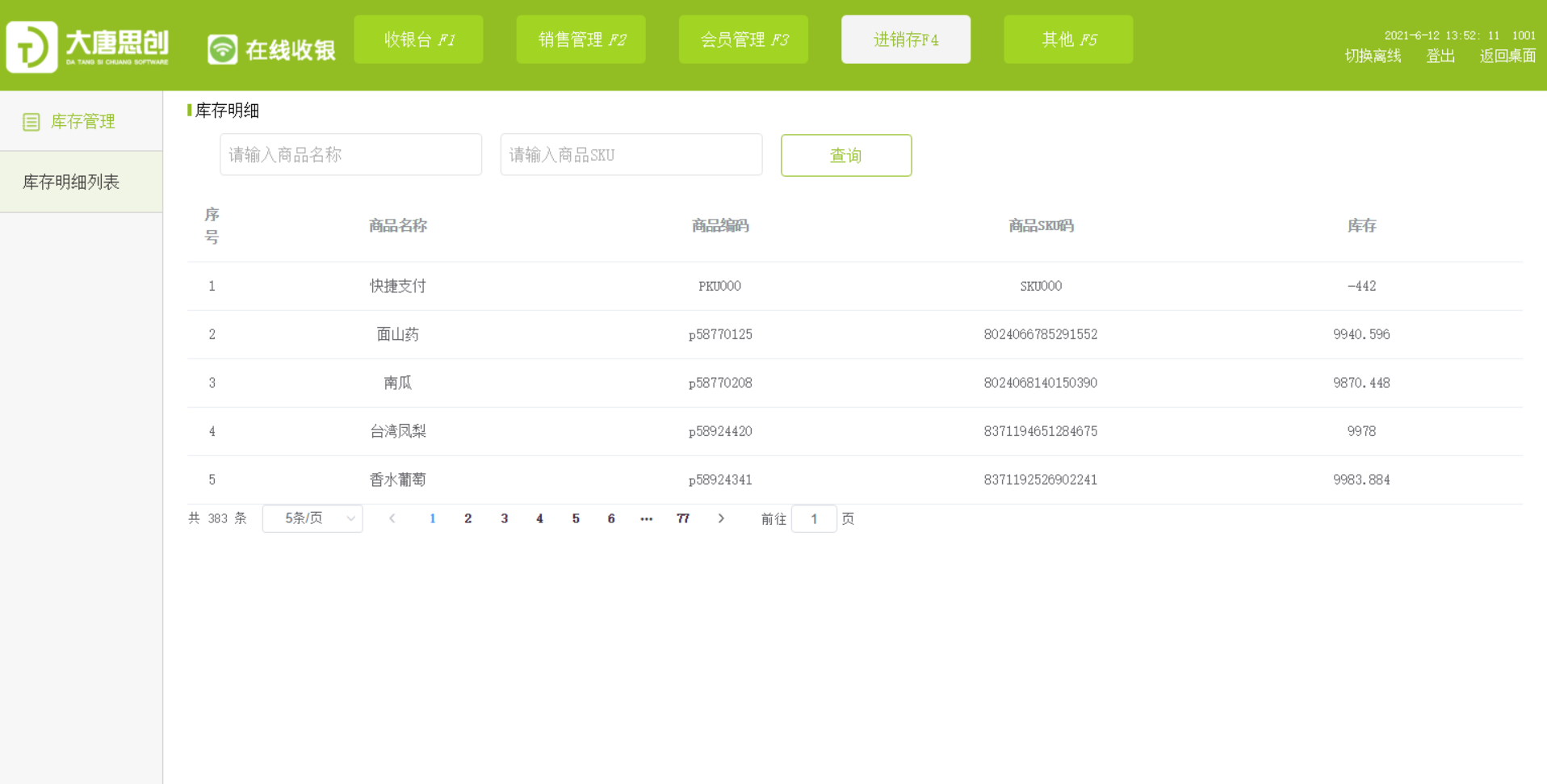Click the 库存管理 list icon in sidebar
Screen dimensions: 1547x784
point(31,122)
